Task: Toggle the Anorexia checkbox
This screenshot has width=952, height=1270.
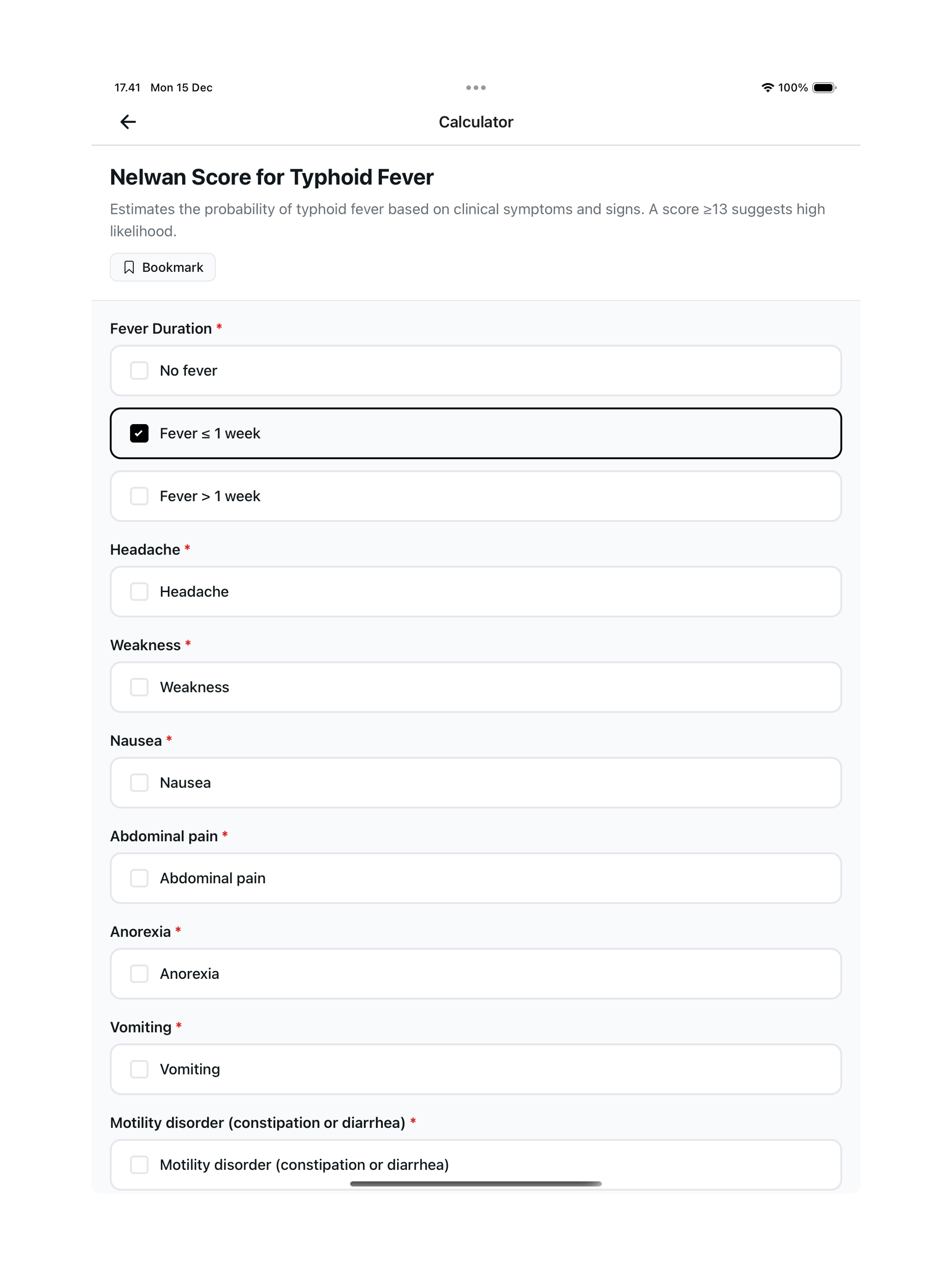Action: point(139,974)
